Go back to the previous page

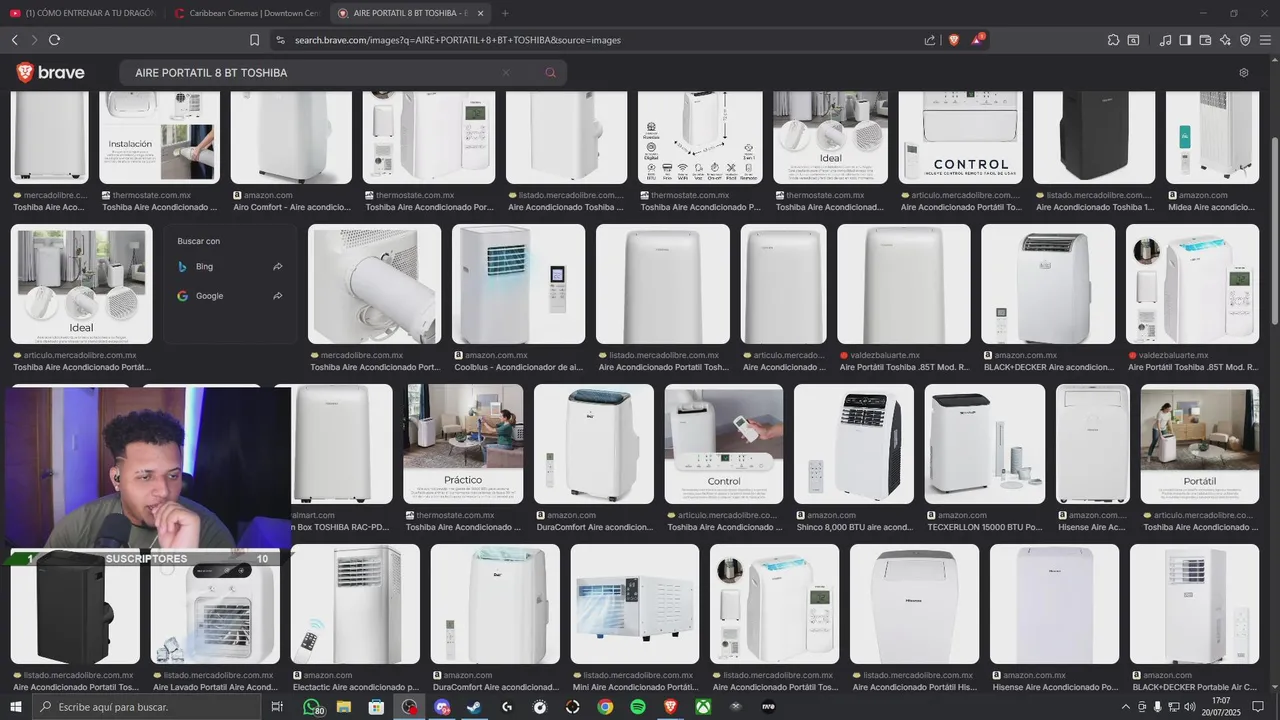(x=14, y=40)
